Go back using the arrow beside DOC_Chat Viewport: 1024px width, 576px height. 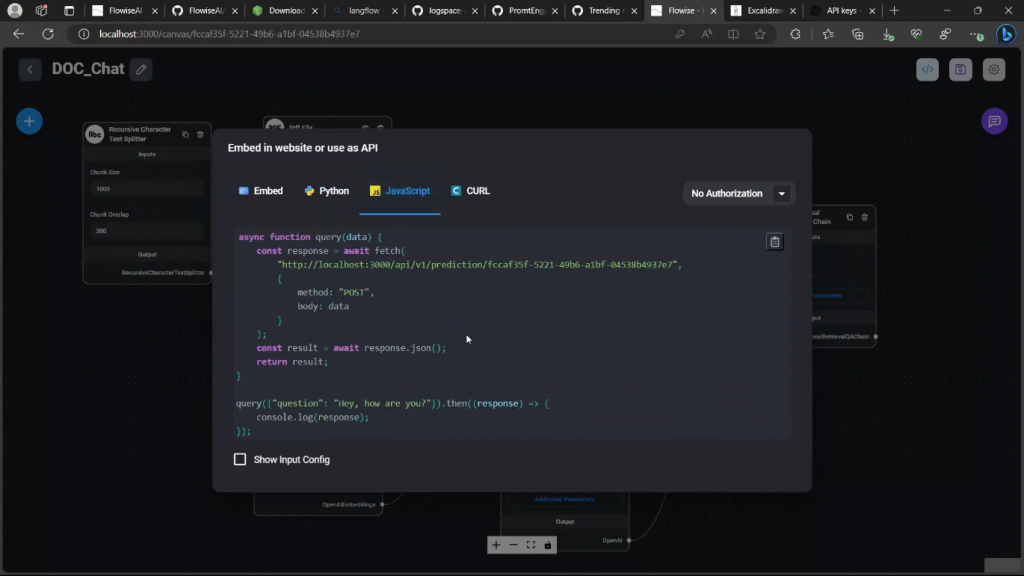click(31, 70)
